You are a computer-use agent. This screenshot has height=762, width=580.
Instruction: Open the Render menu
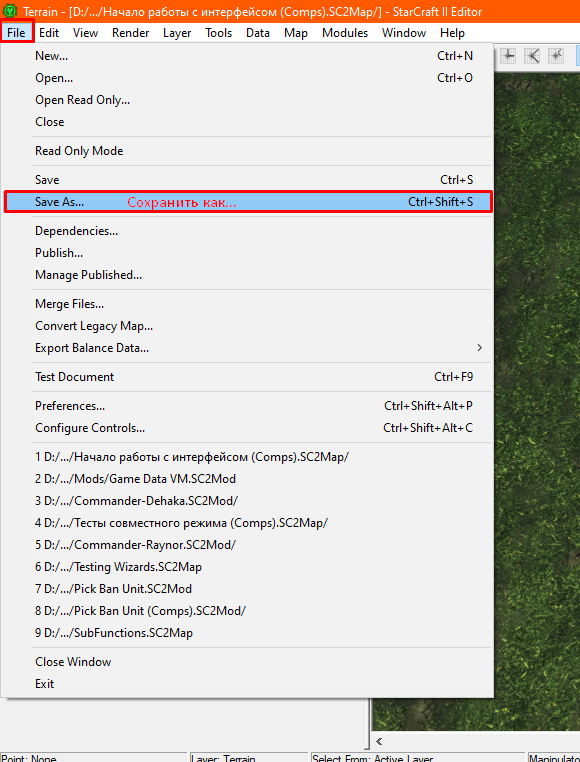tap(130, 33)
